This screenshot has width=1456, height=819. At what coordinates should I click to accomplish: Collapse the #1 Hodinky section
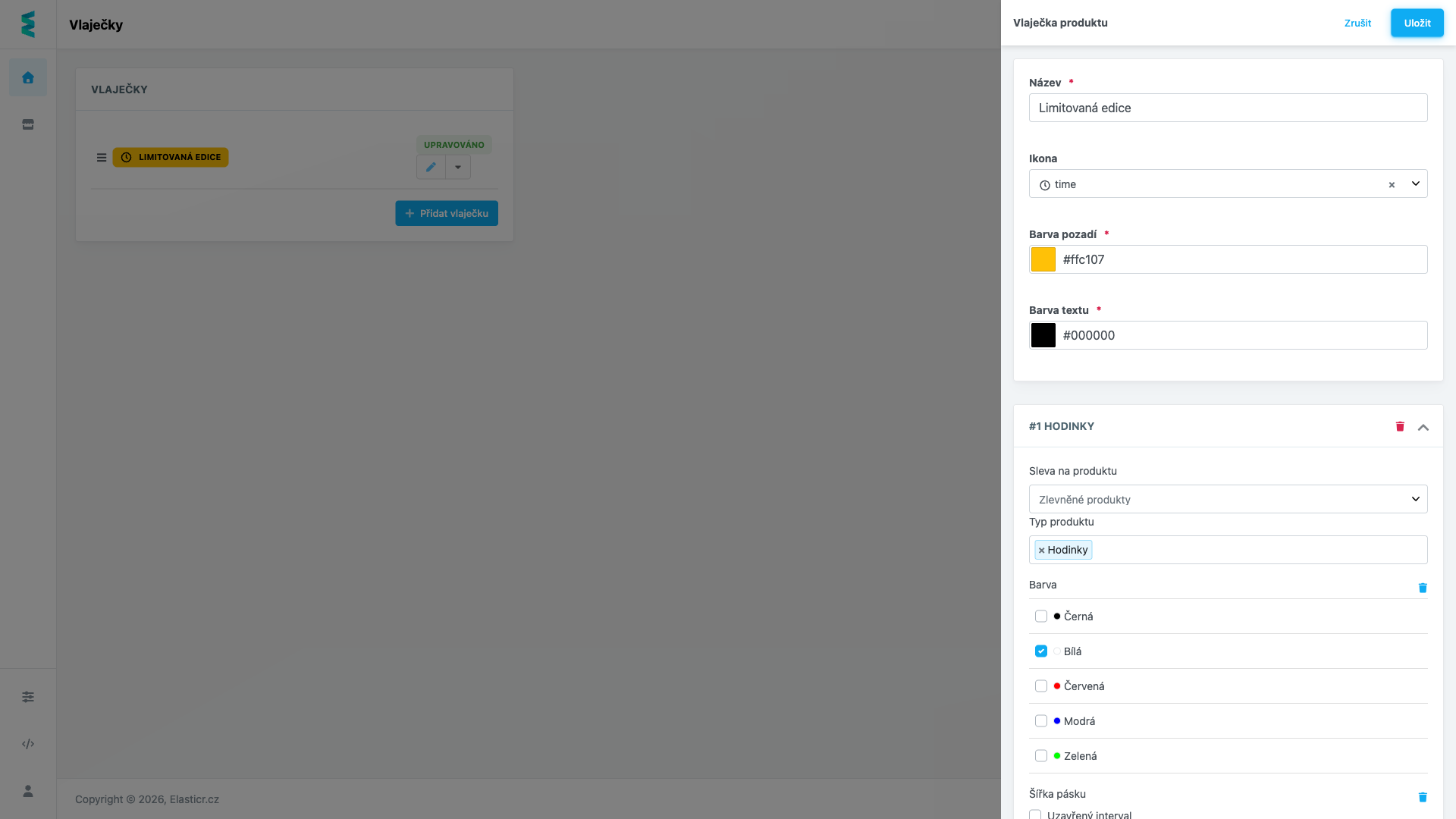pyautogui.click(x=1423, y=427)
